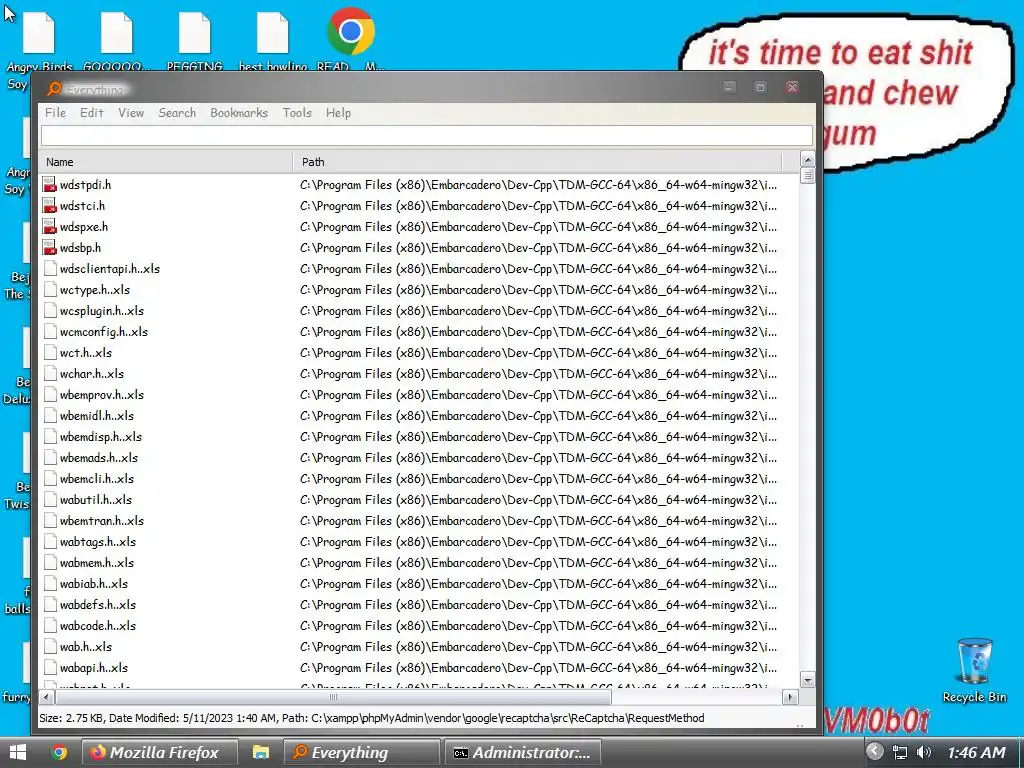This screenshot has width=1024, height=768.
Task: Click the path cell of wchar.h..xls
Action: [x=538, y=374]
